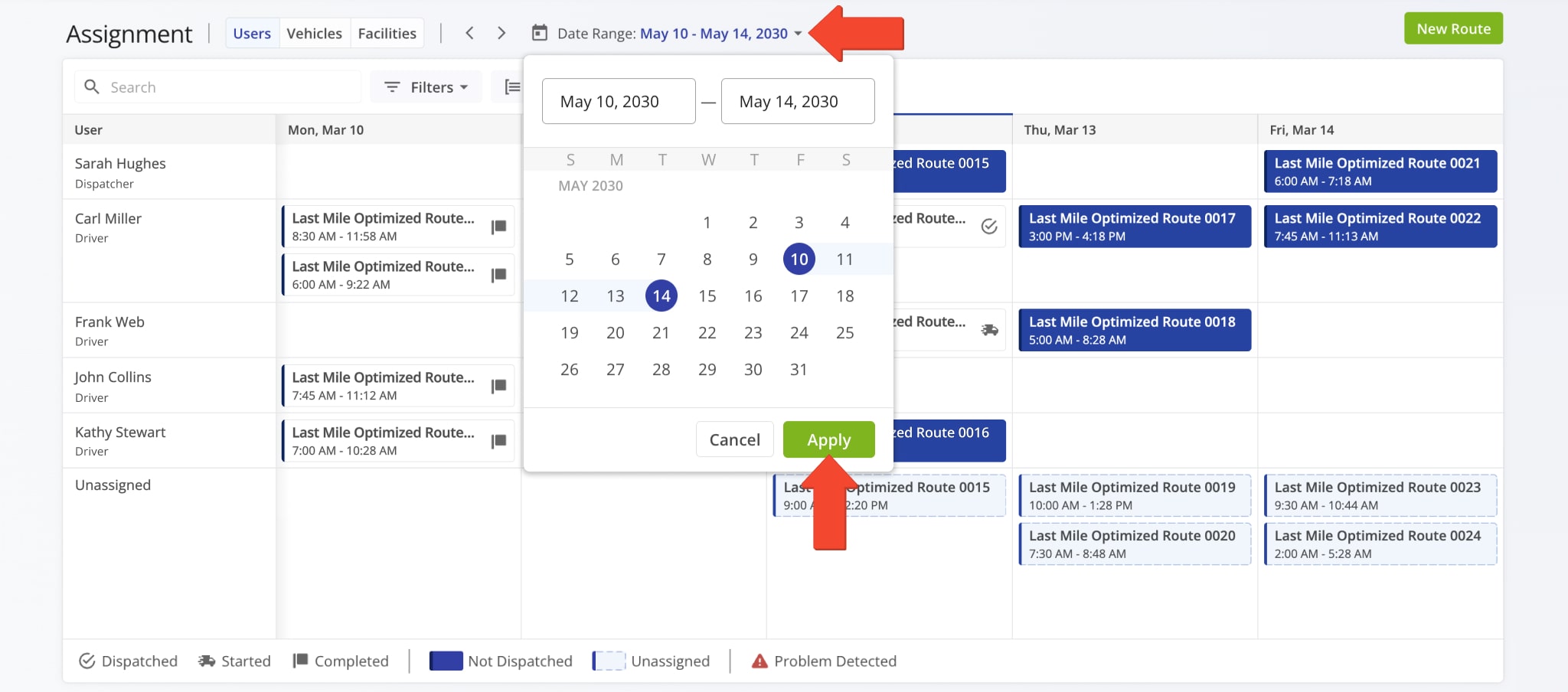The height and width of the screenshot is (692, 1568).
Task: Choose May 5 in the calendar
Action: click(570, 259)
